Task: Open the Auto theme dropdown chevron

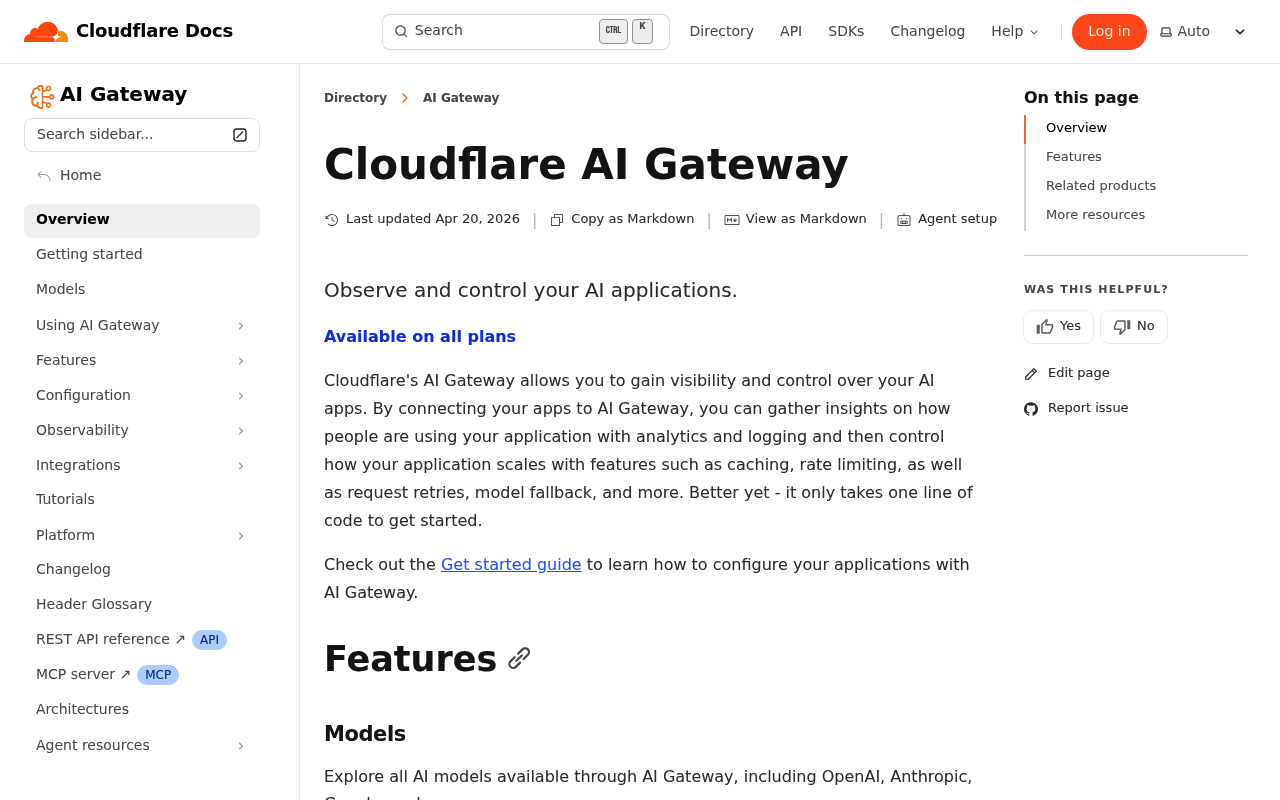Action: (1240, 32)
